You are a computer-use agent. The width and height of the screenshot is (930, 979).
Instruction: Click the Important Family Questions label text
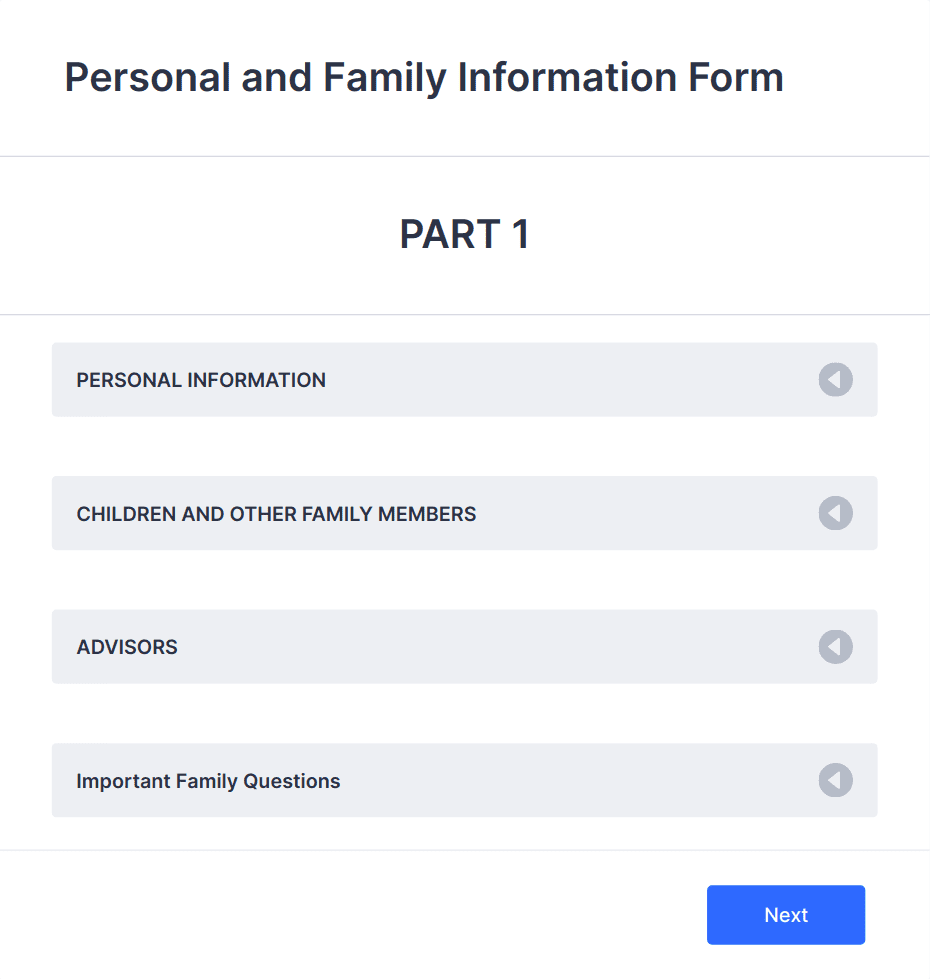pyautogui.click(x=208, y=780)
